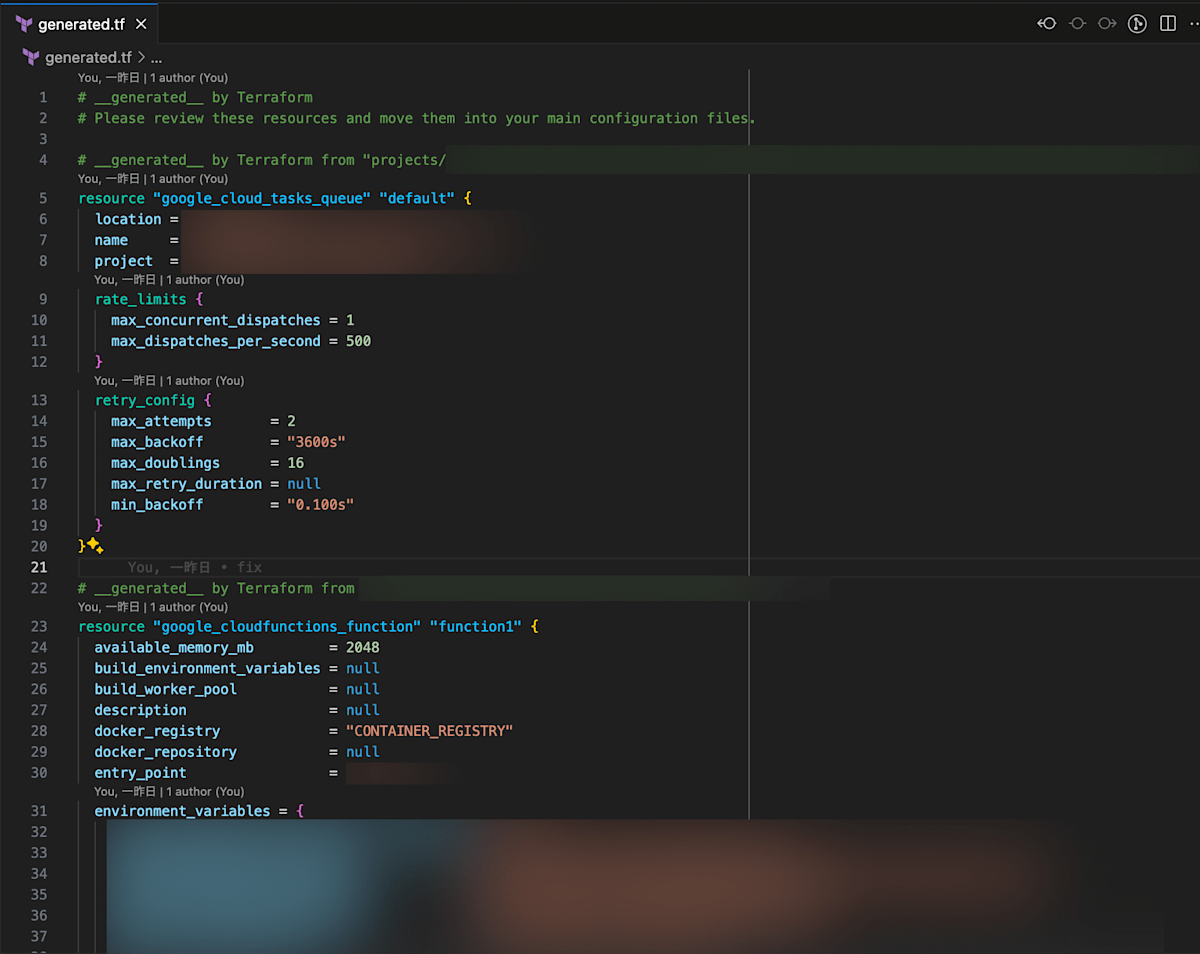Click line number 5 in the gutter
This screenshot has width=1200, height=954.
coord(43,198)
